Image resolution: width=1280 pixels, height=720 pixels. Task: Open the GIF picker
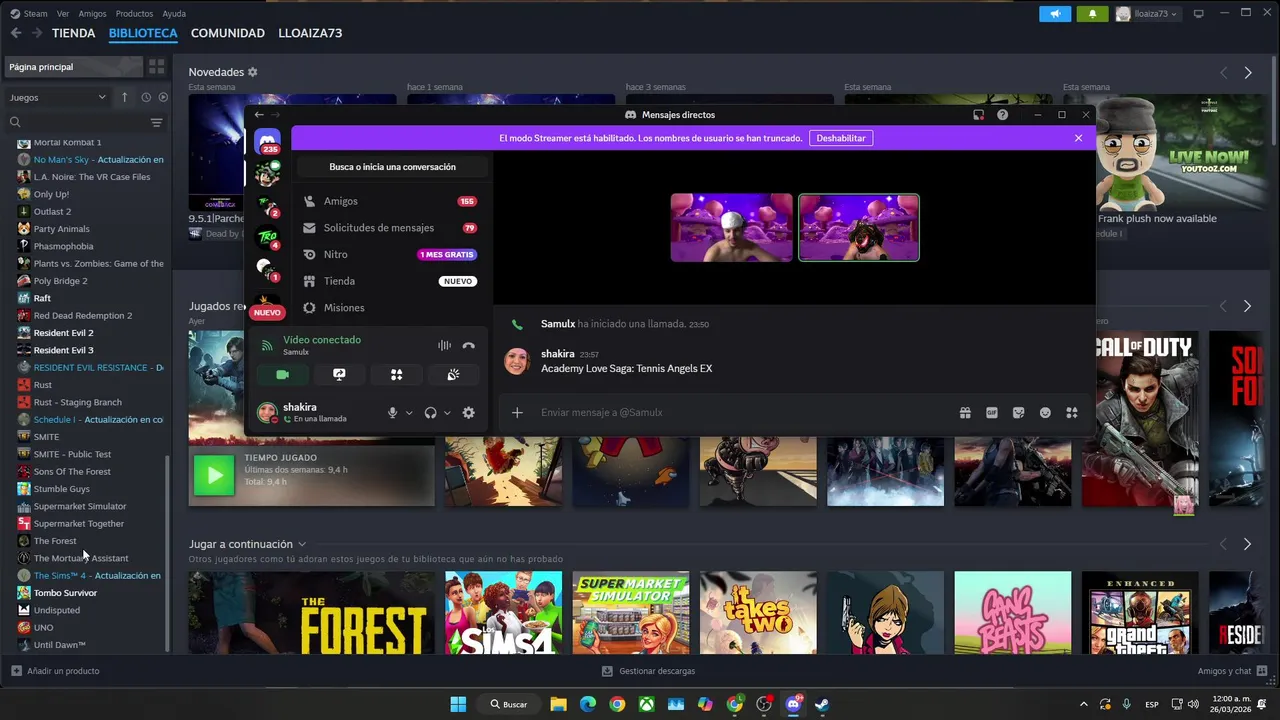pyautogui.click(x=992, y=412)
